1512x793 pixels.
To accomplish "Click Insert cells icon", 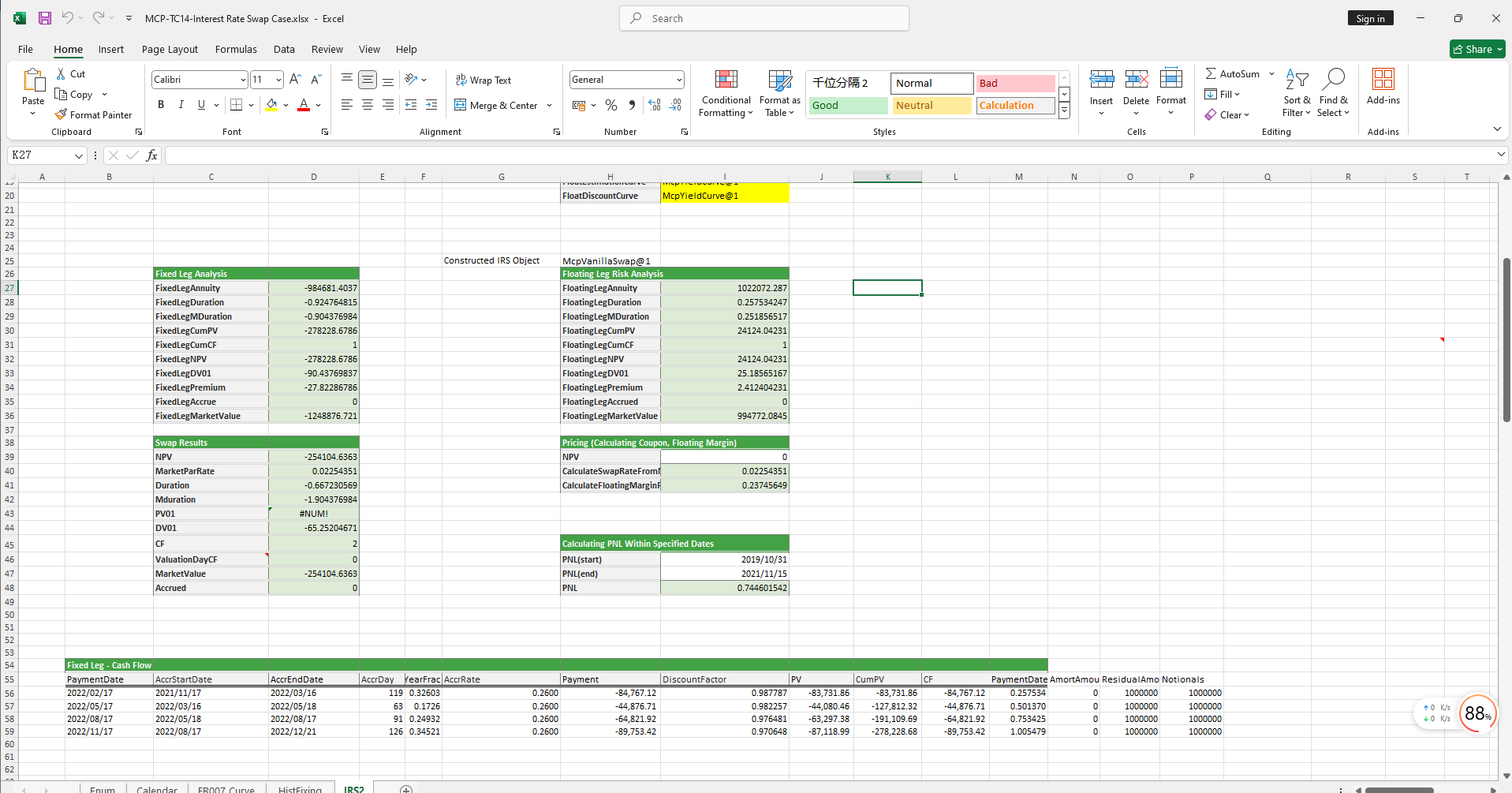I will pyautogui.click(x=1102, y=80).
